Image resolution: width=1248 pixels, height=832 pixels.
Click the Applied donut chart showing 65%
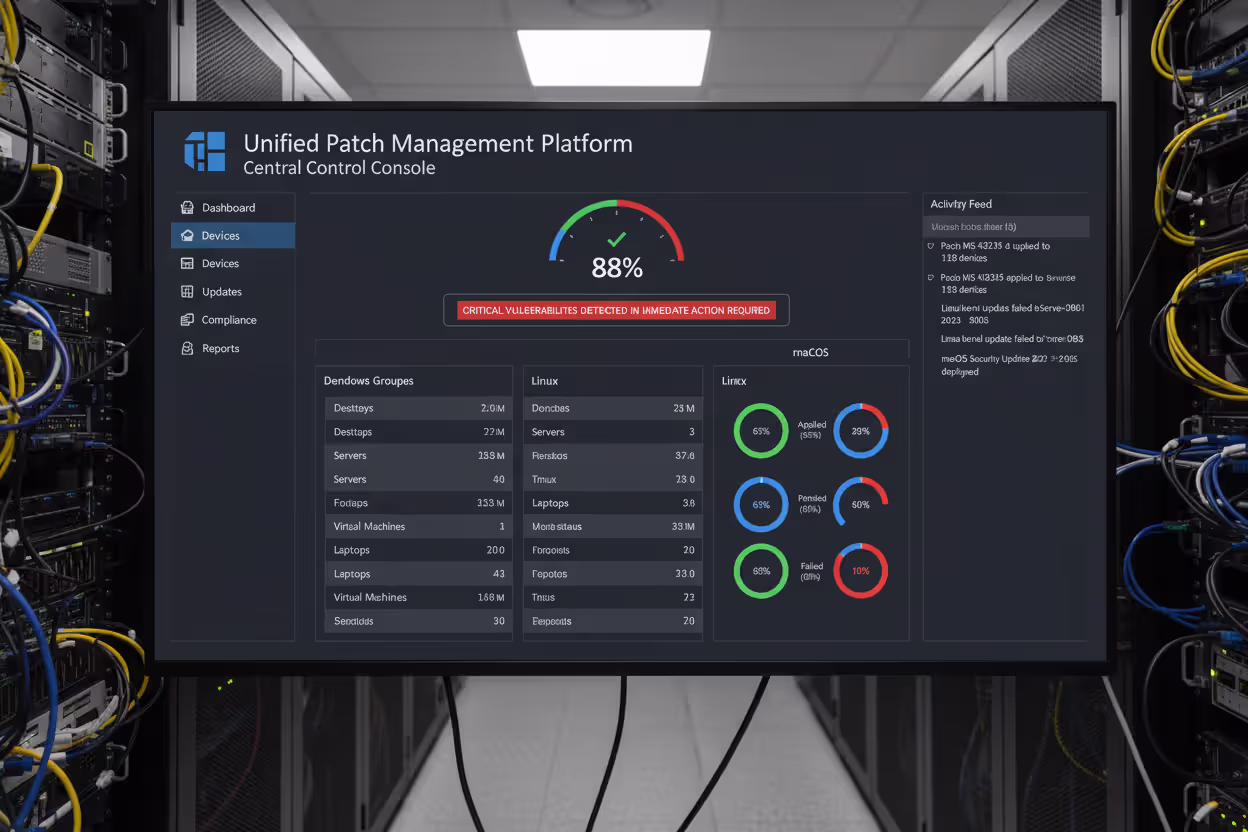[x=761, y=430]
